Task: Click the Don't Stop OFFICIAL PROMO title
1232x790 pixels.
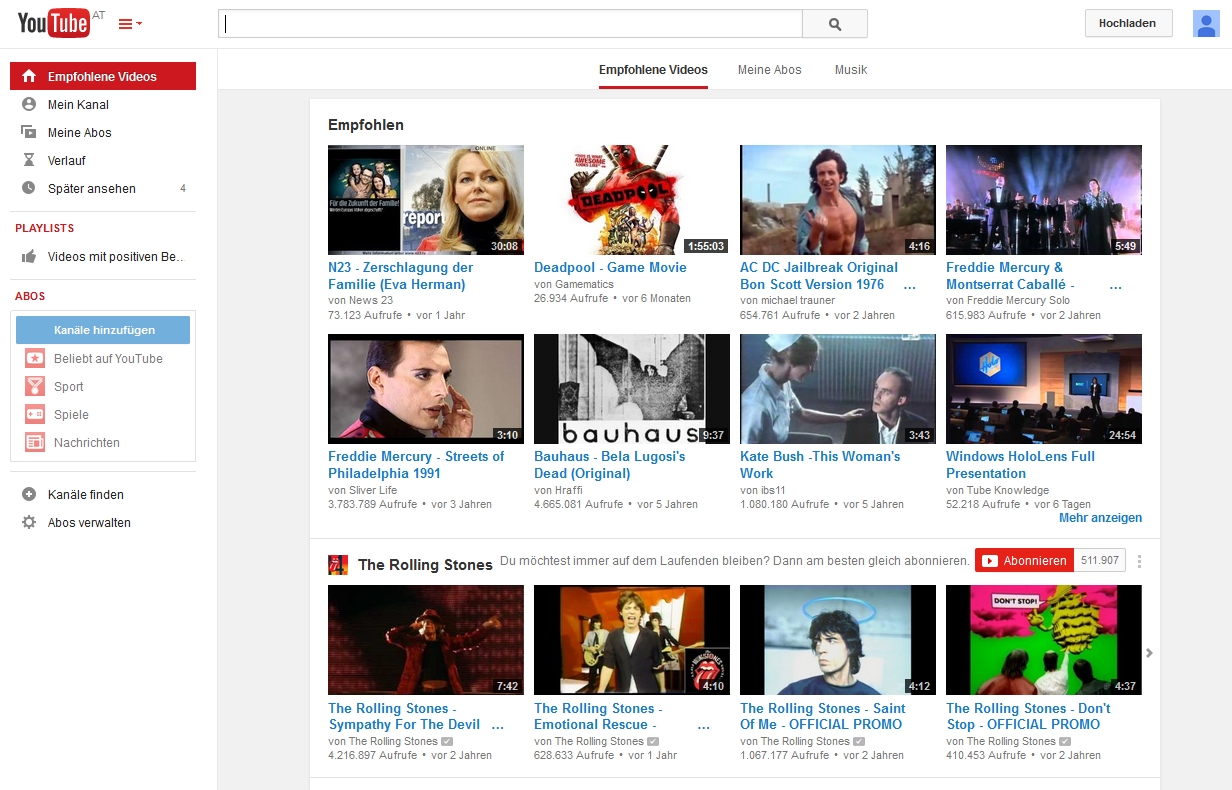Action: pyautogui.click(x=1028, y=716)
